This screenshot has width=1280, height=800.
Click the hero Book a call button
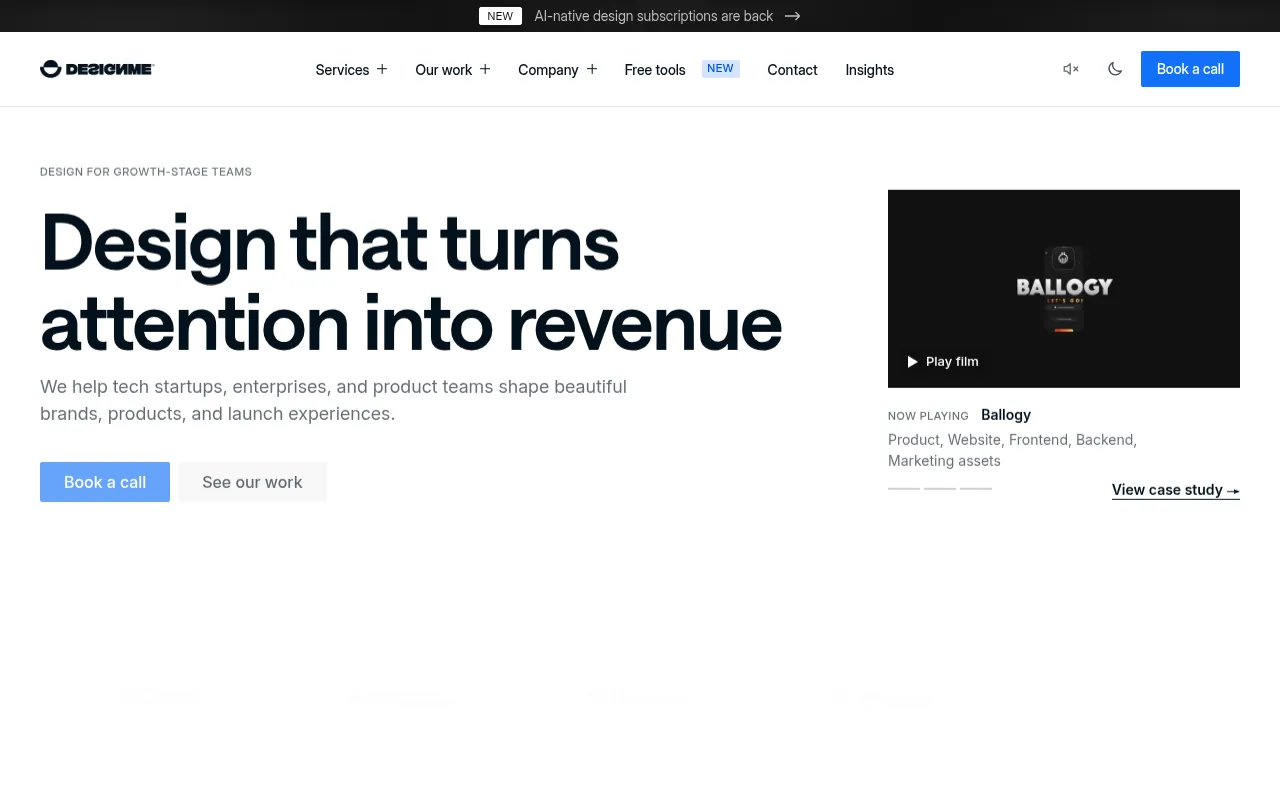(x=105, y=482)
